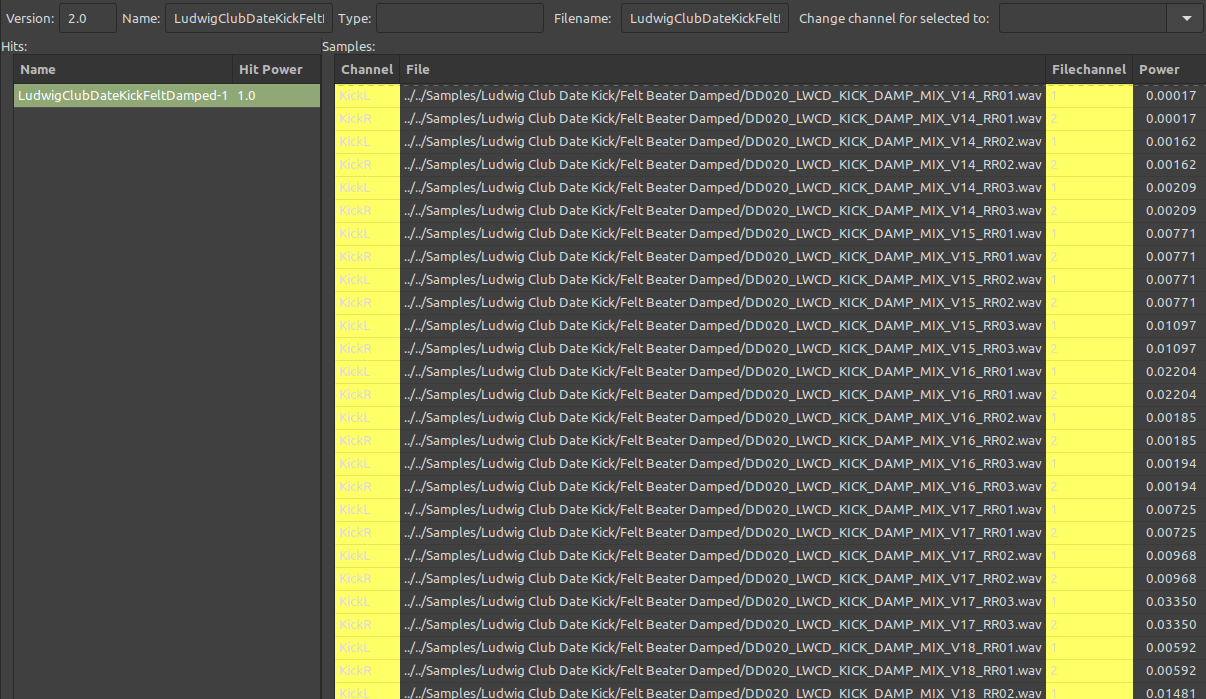Click power 0.00194 in the KickL V16_RR03 row
The height and width of the screenshot is (699, 1206).
(x=1168, y=464)
